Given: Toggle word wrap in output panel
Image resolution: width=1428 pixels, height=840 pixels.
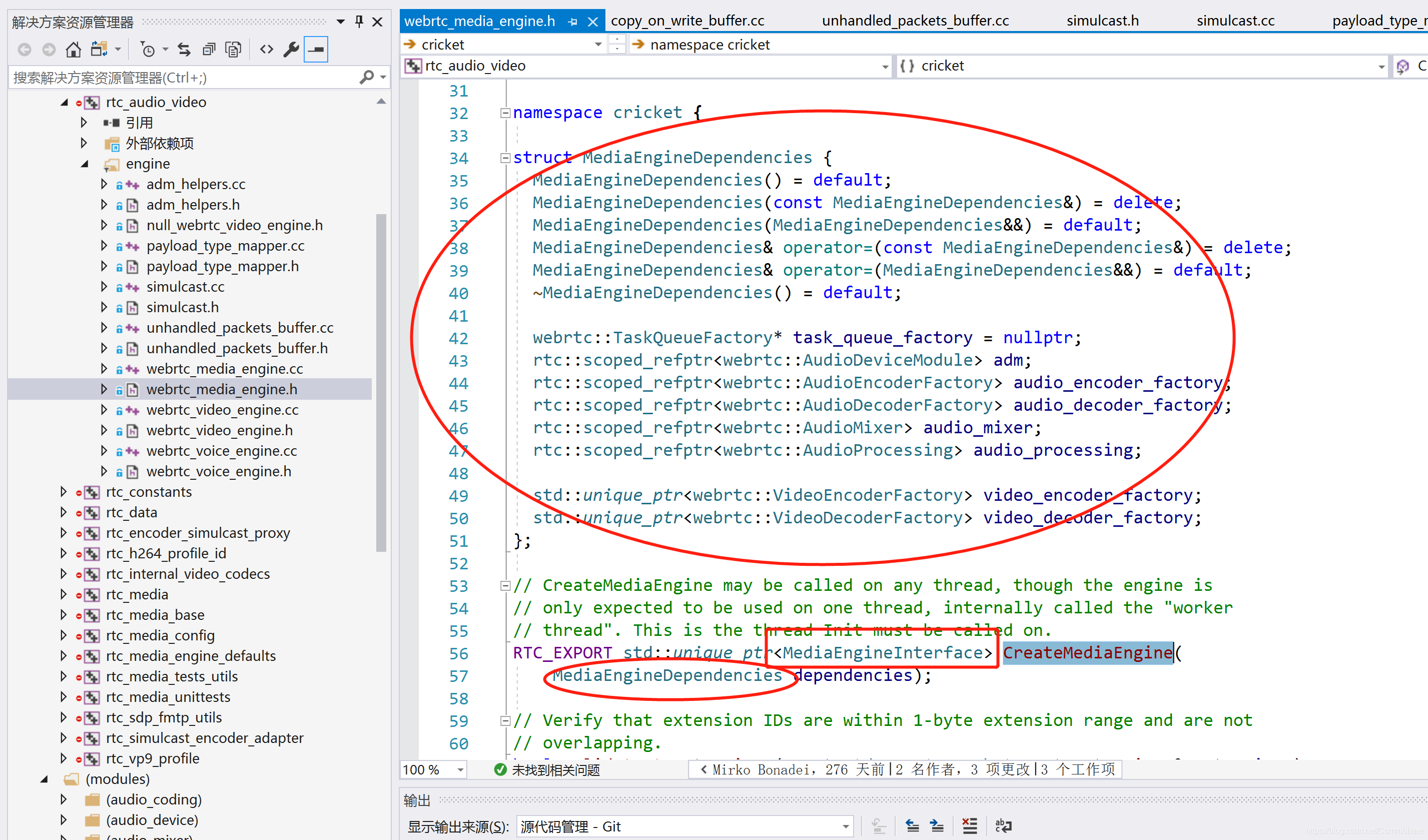Looking at the screenshot, I should pyautogui.click(x=1003, y=826).
